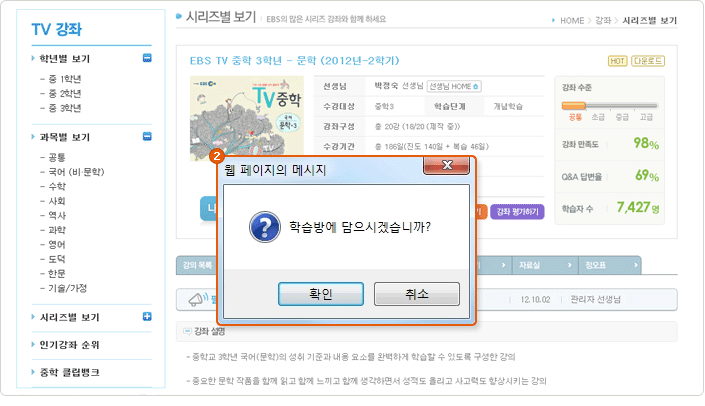705x406 pixels.
Task: Click 시리즈별 보기 sidebar heading
Action: (x=69, y=317)
